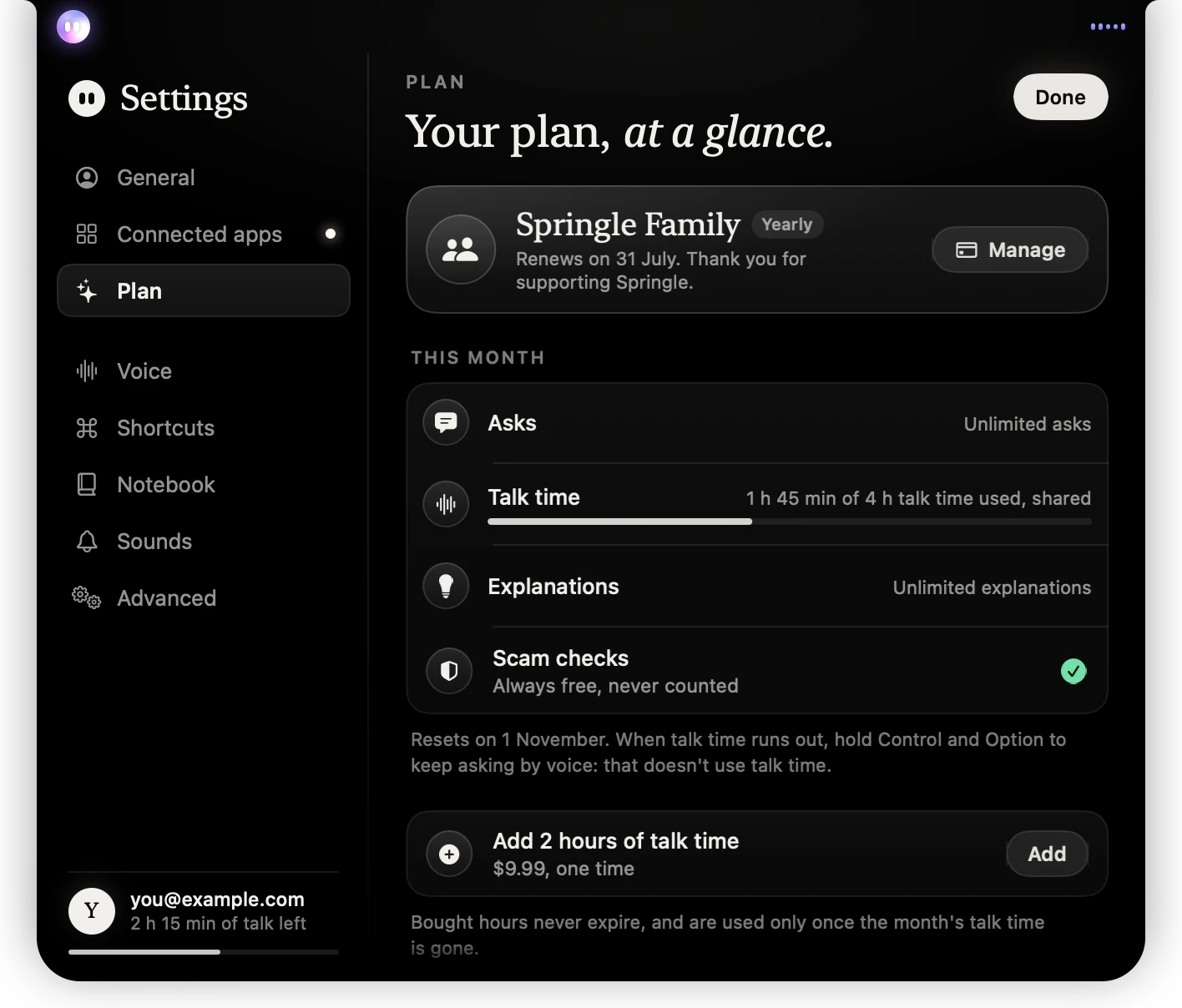Click the "Unlimited asks" text

[1027, 424]
